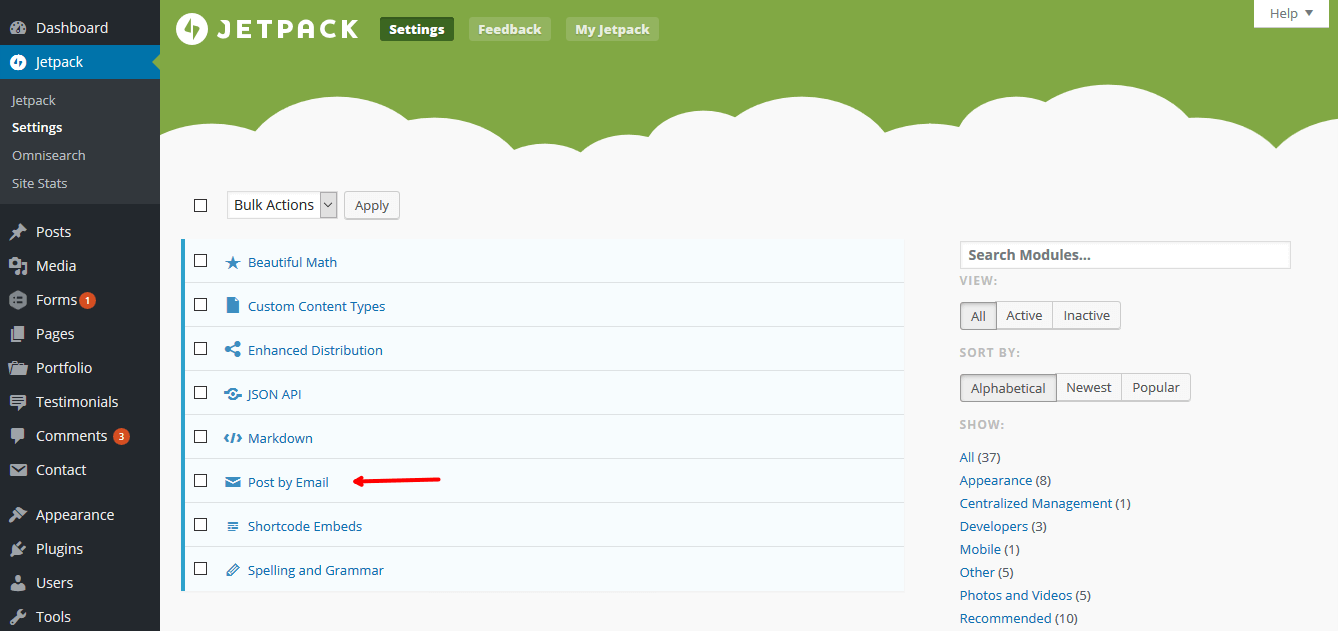Screen dimensions: 1338x631
Task: Click the Testimonials icon in sidebar
Action: click(18, 402)
